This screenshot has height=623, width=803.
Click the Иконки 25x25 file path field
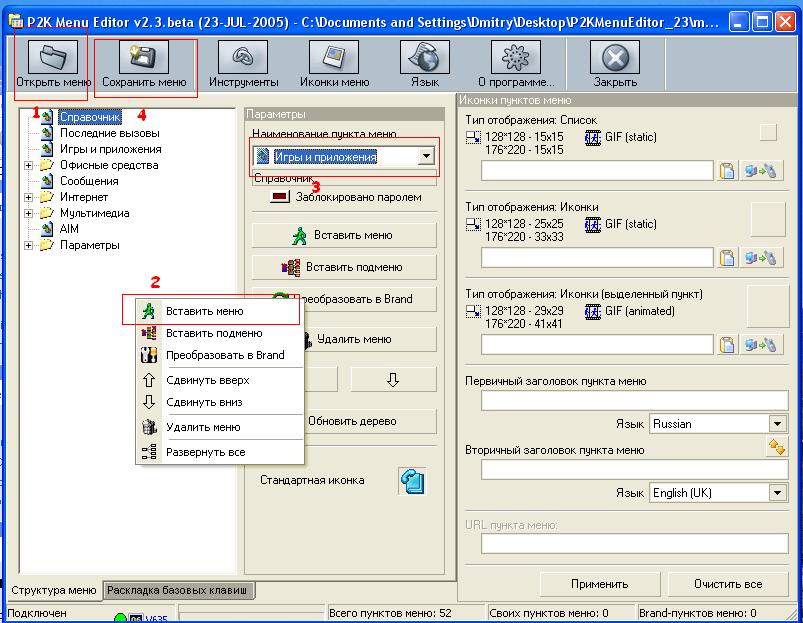pyautogui.click(x=597, y=257)
